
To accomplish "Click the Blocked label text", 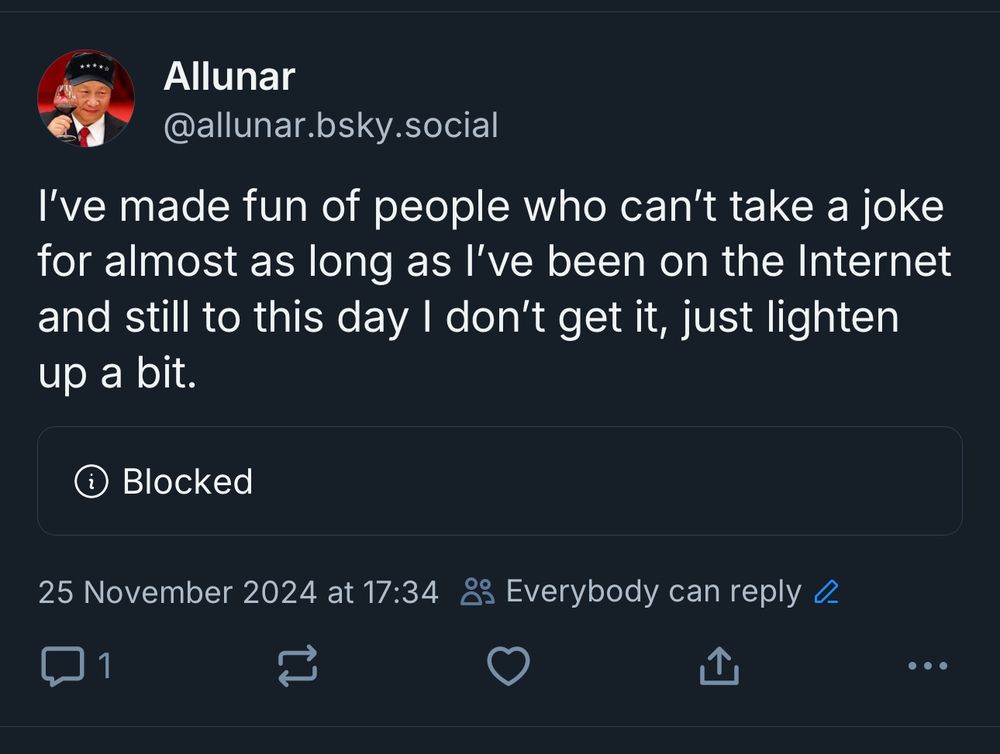I will (x=187, y=482).
